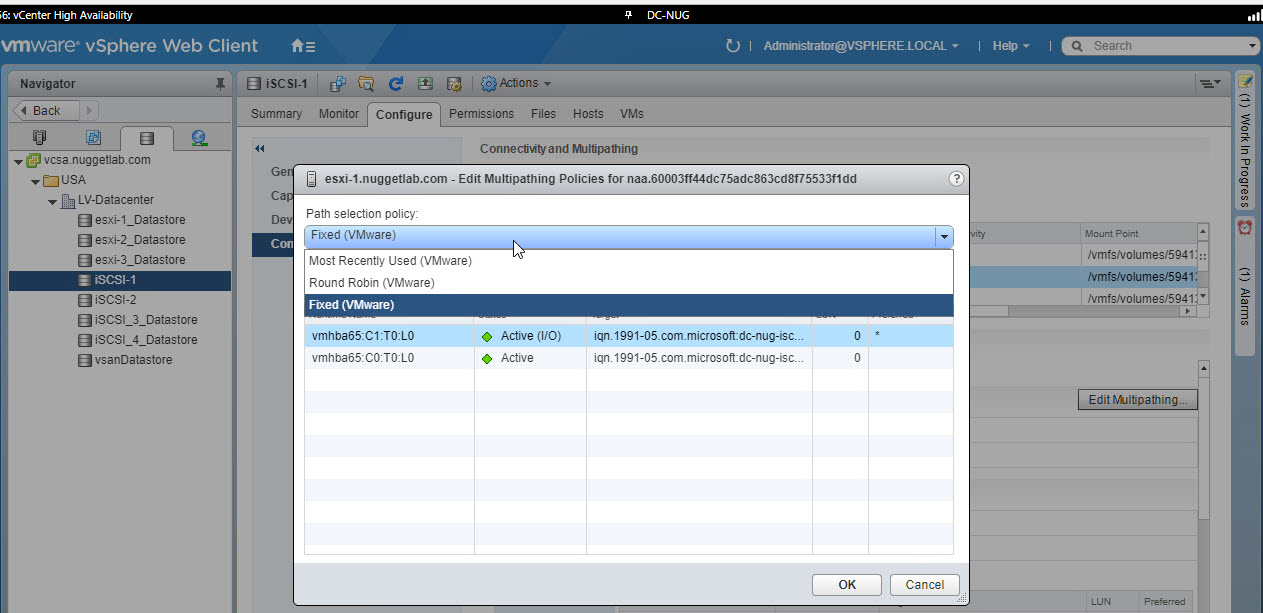Choose Most Recently Used (VMware) policy
The width and height of the screenshot is (1263, 613).
click(390, 261)
